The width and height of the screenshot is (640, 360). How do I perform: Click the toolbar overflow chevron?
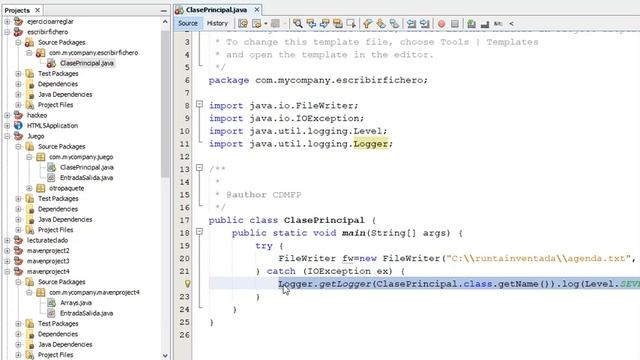click(511, 24)
